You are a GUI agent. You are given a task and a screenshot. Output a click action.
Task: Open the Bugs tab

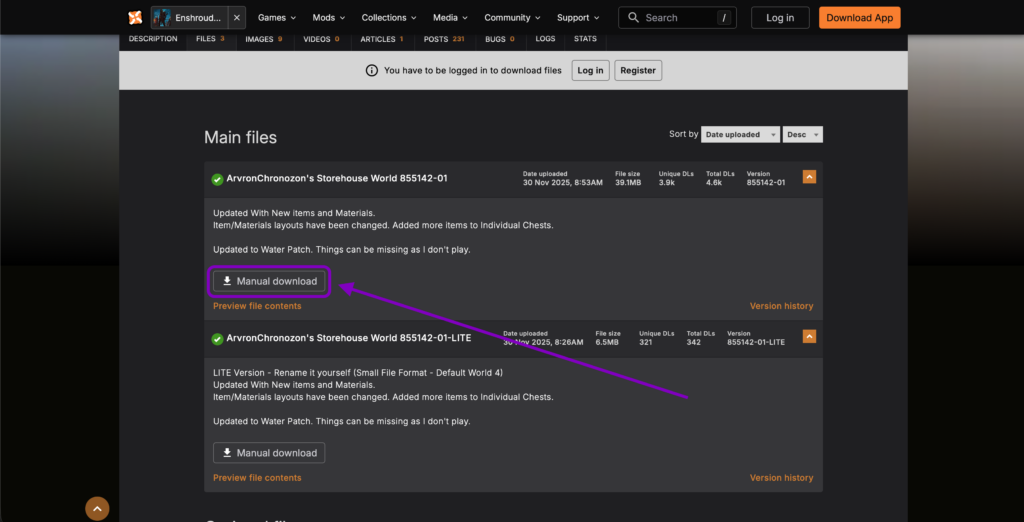point(500,39)
